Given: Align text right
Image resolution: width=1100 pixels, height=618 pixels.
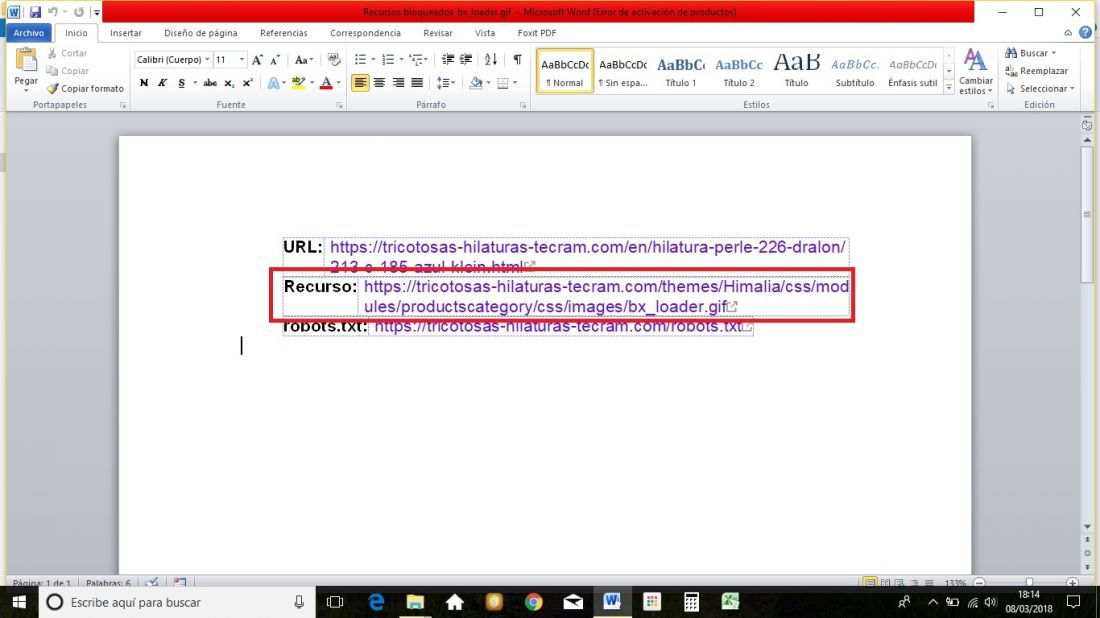Looking at the screenshot, I should tap(398, 83).
